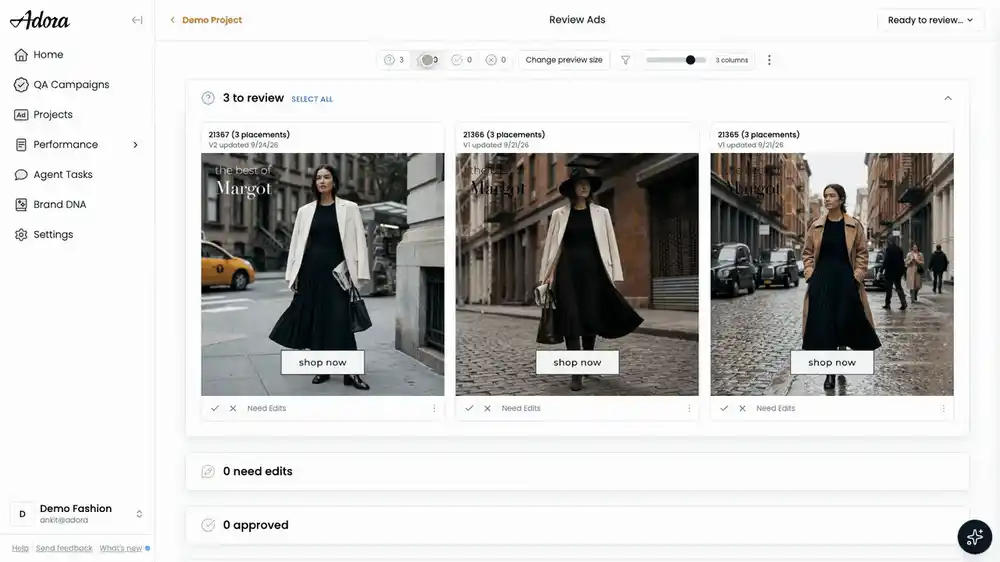
Task: Click the Brand DNA icon
Action: (x=21, y=205)
